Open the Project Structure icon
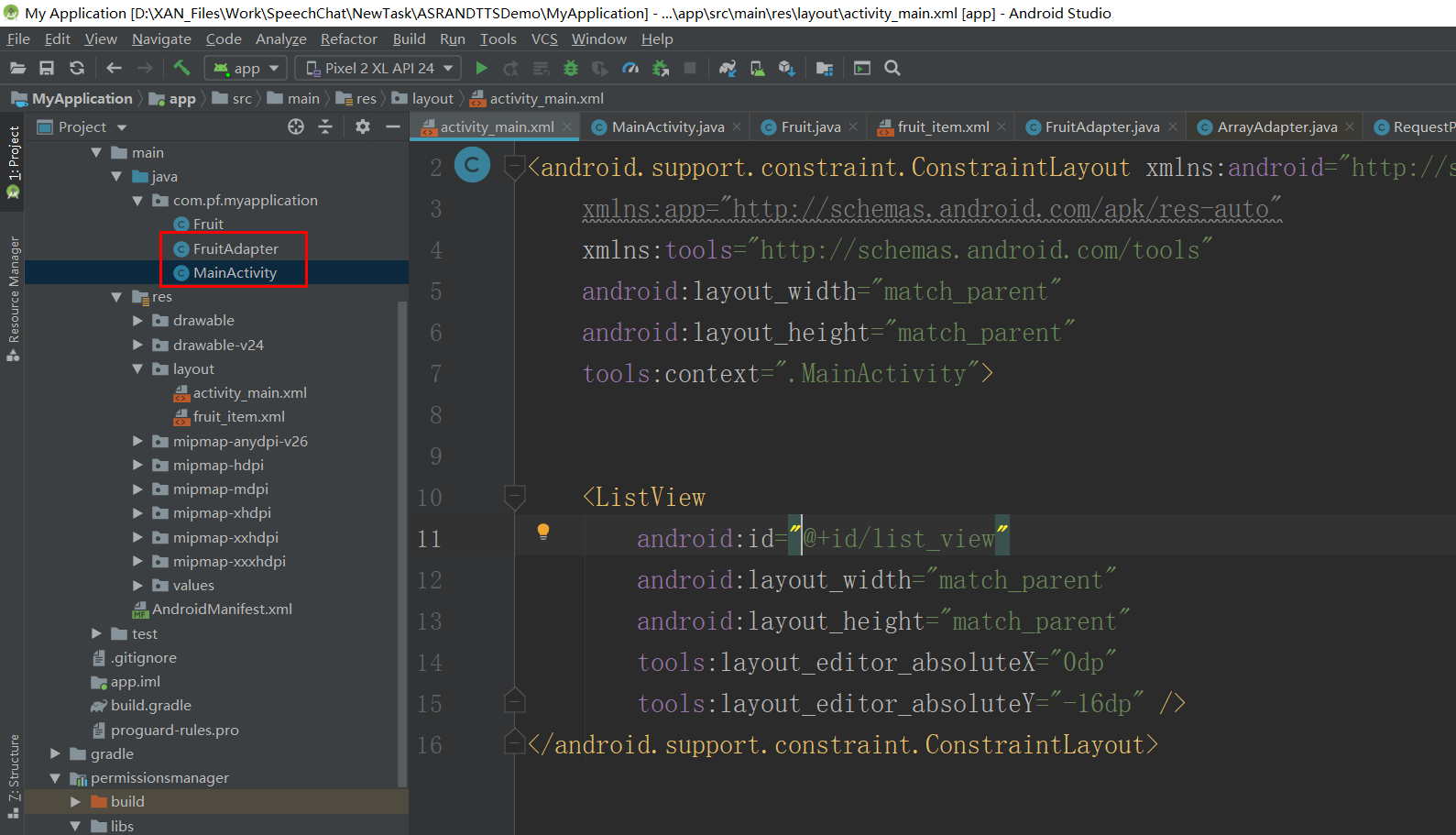The height and width of the screenshot is (835, 1456). coord(825,68)
